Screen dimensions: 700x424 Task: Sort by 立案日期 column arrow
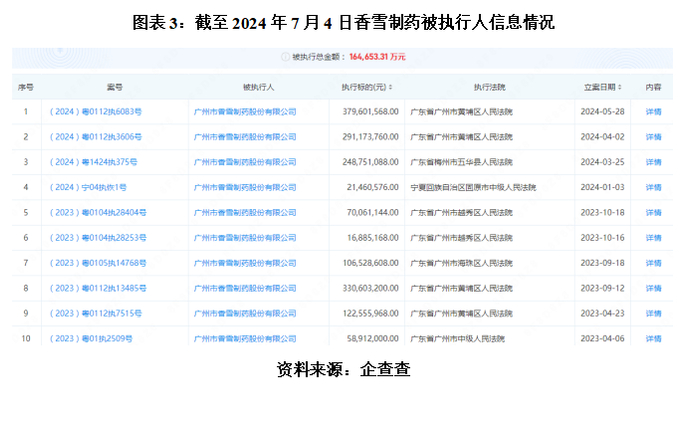pyautogui.click(x=620, y=87)
